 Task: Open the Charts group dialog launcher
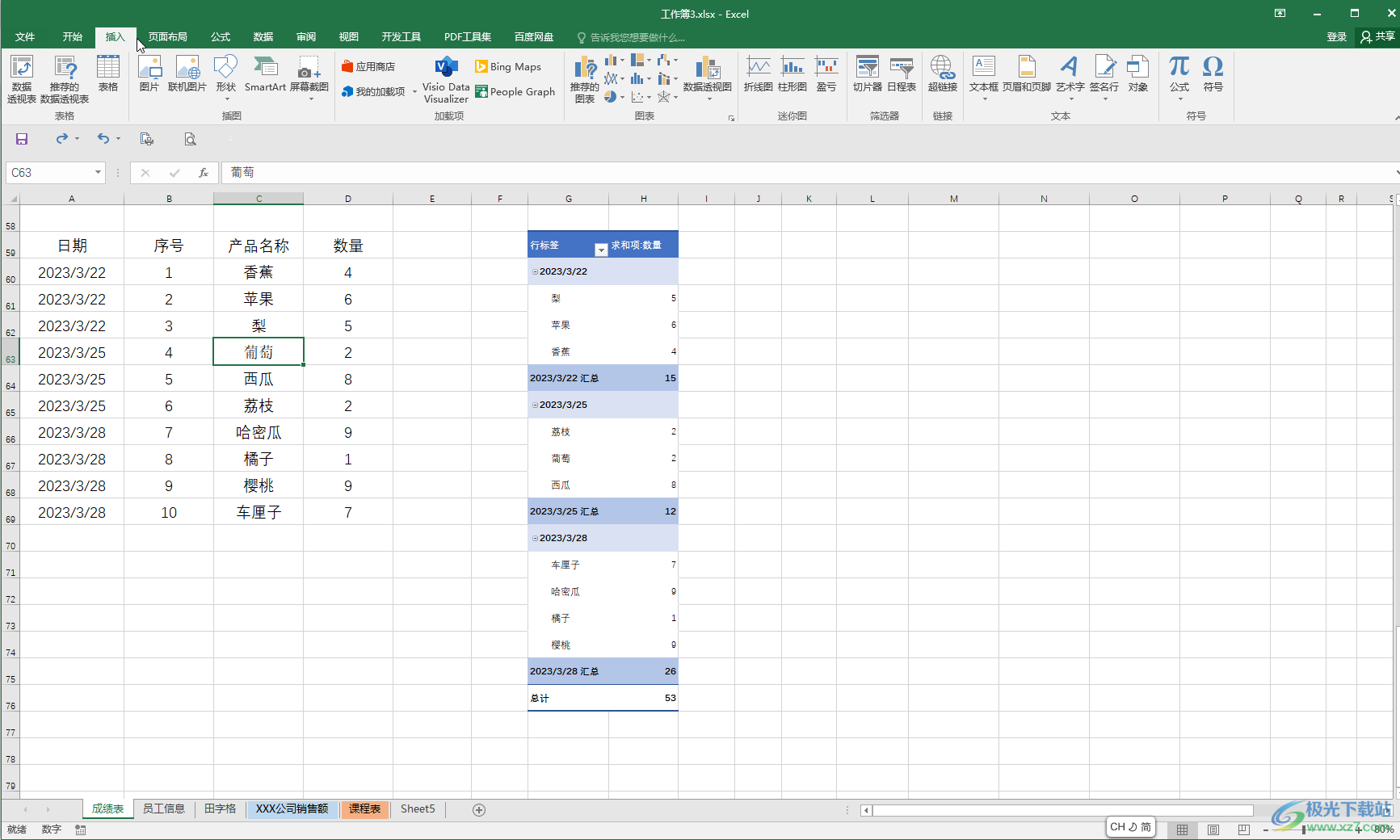731,118
